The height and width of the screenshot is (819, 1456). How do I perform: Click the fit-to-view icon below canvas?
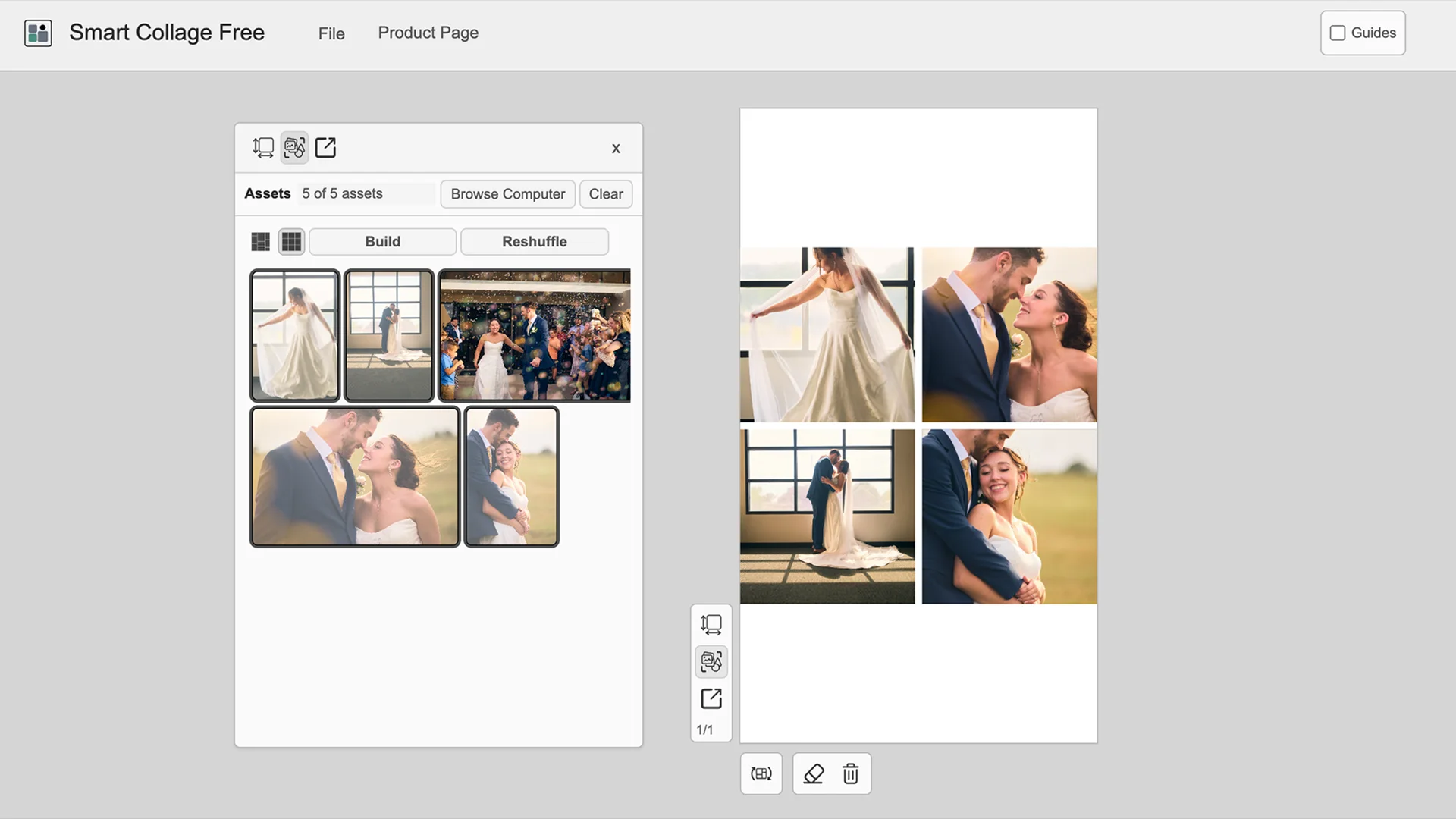[761, 773]
